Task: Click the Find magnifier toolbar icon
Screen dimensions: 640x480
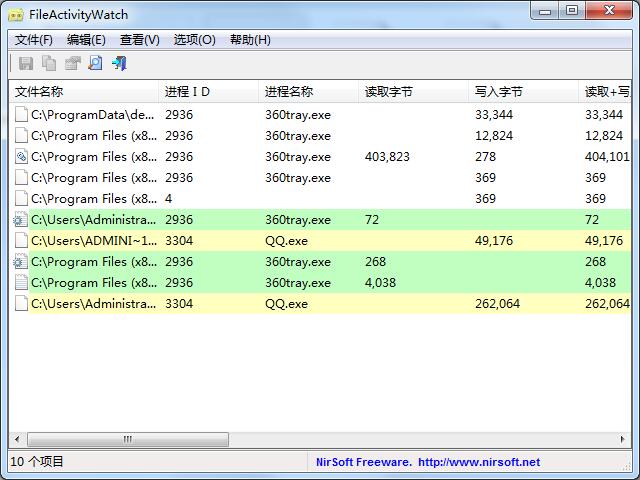Action: [95, 64]
